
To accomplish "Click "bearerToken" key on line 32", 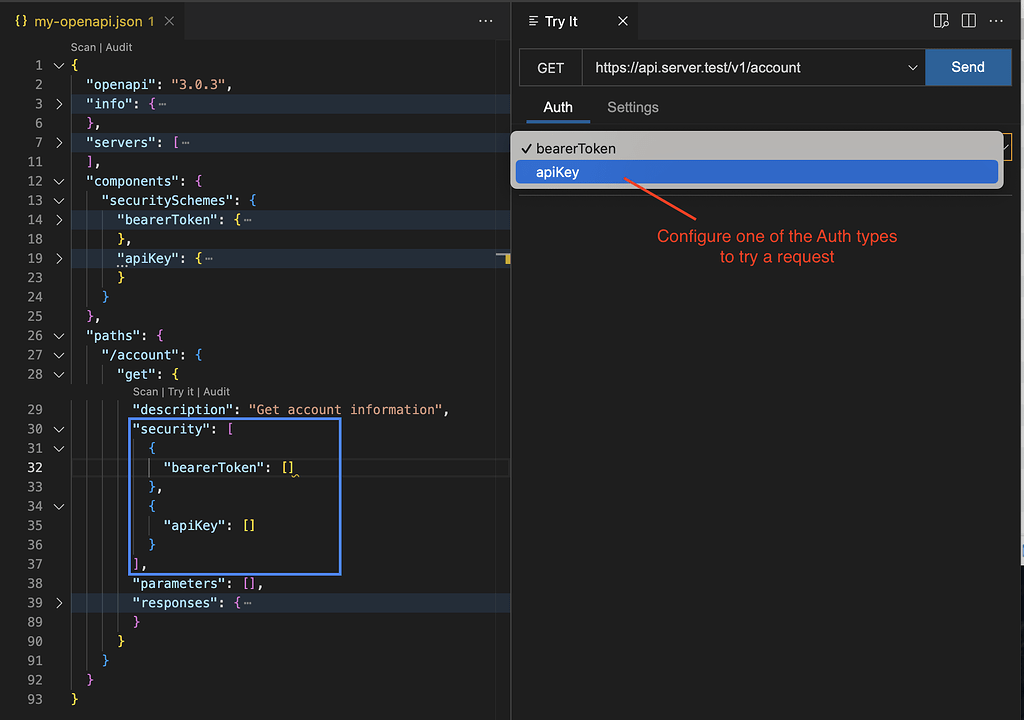I will (x=214, y=467).
